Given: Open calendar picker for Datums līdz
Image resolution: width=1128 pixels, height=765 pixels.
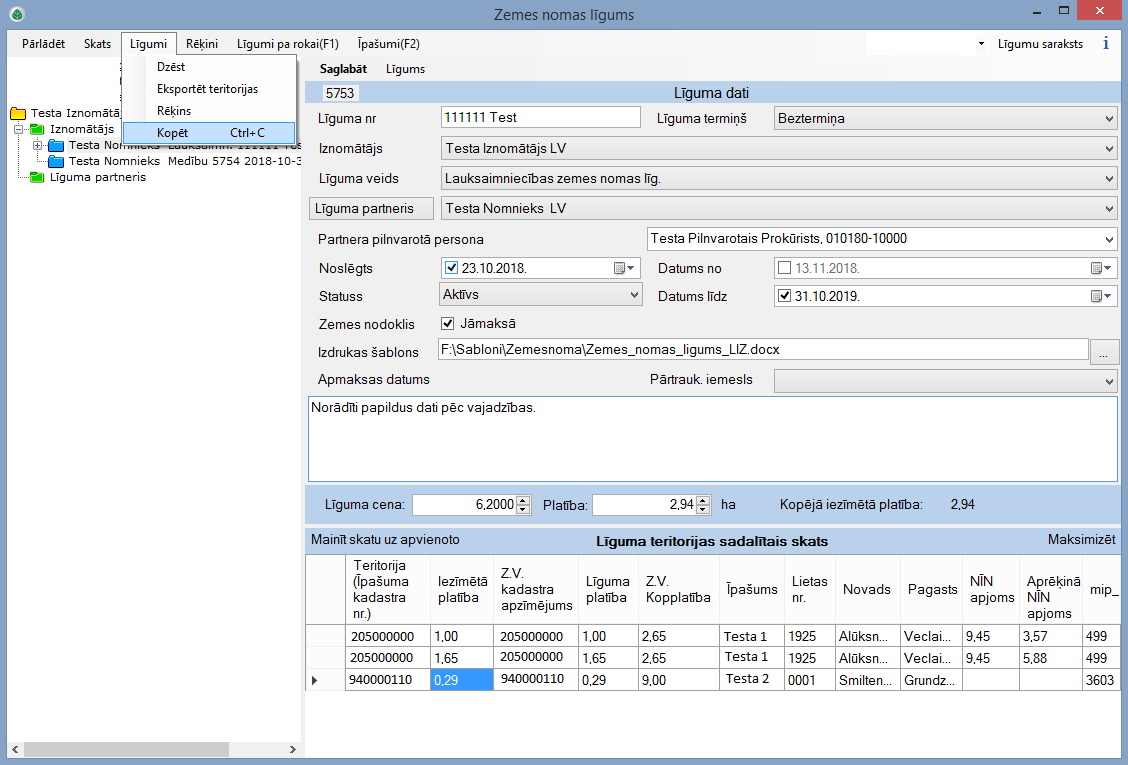Looking at the screenshot, I should (x=1100, y=296).
